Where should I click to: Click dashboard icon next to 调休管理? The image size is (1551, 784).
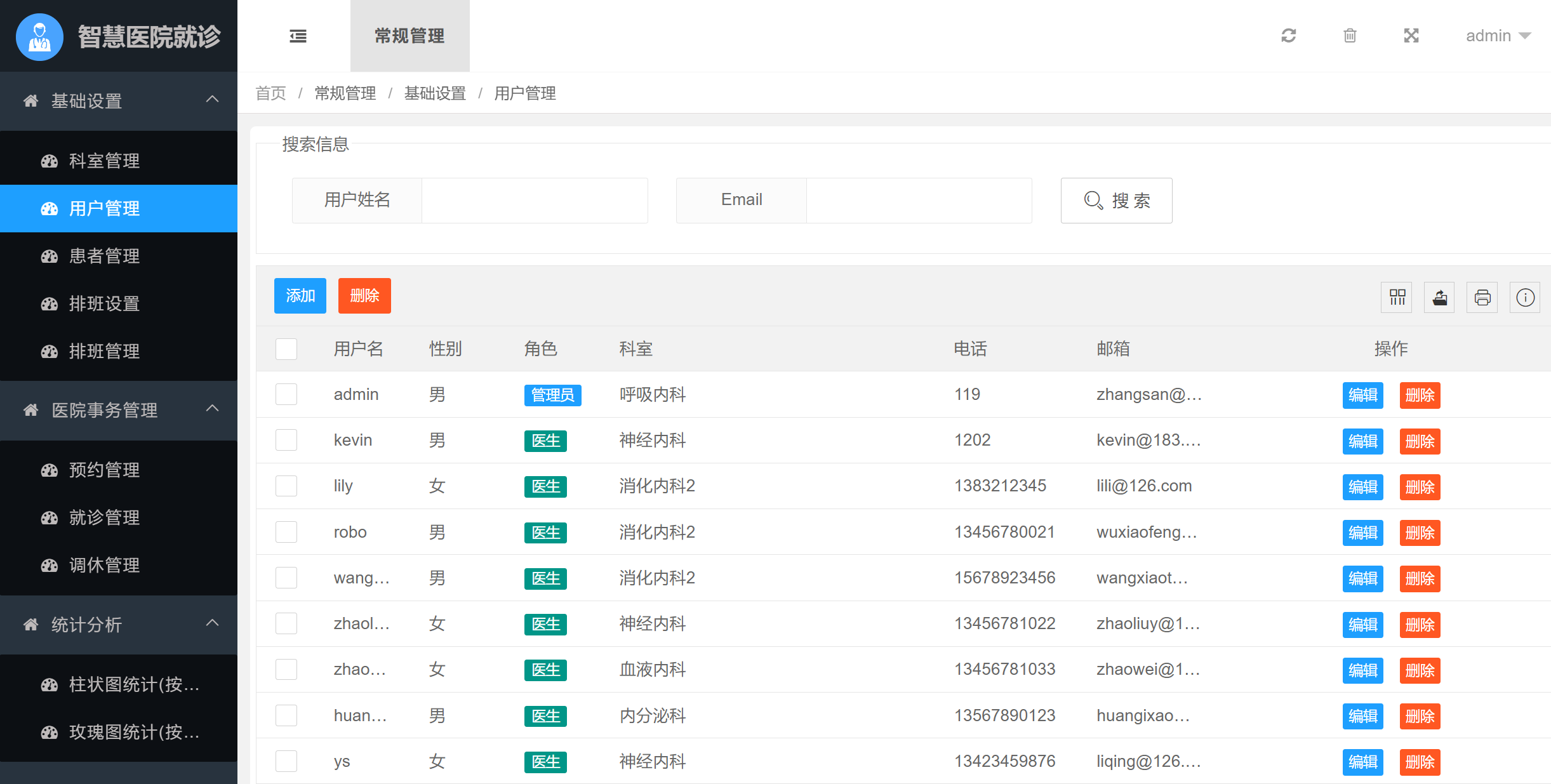click(50, 566)
